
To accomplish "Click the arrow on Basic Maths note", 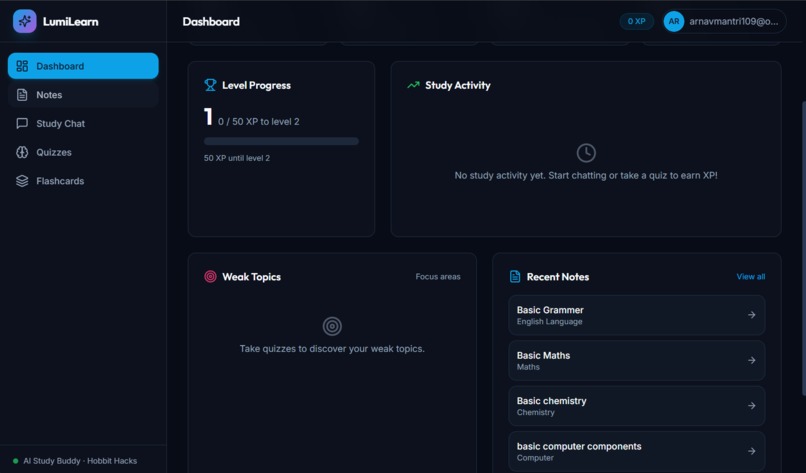I will [x=752, y=360].
